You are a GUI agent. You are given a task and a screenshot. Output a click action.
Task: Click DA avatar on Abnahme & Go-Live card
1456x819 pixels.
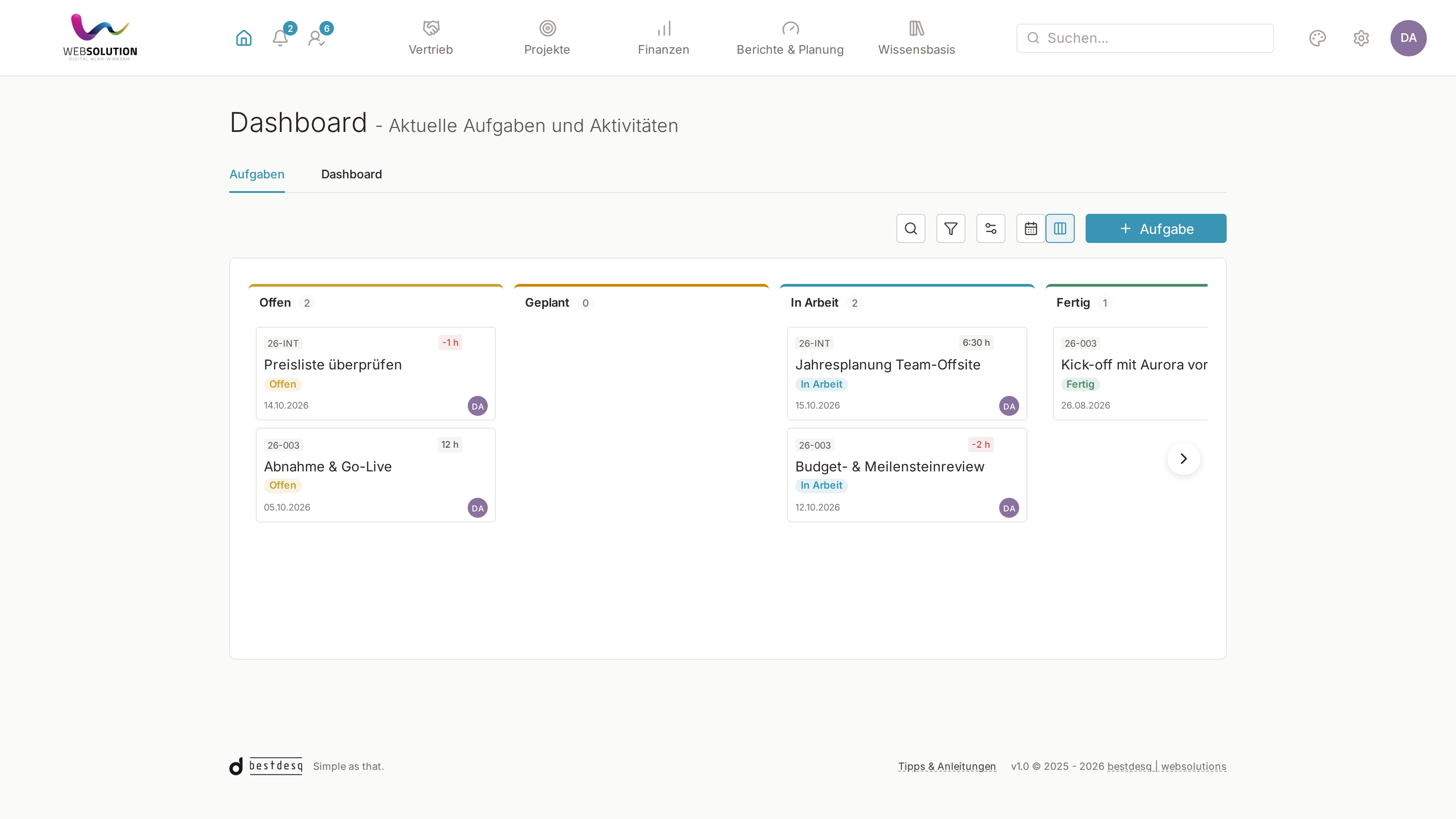pyautogui.click(x=478, y=508)
